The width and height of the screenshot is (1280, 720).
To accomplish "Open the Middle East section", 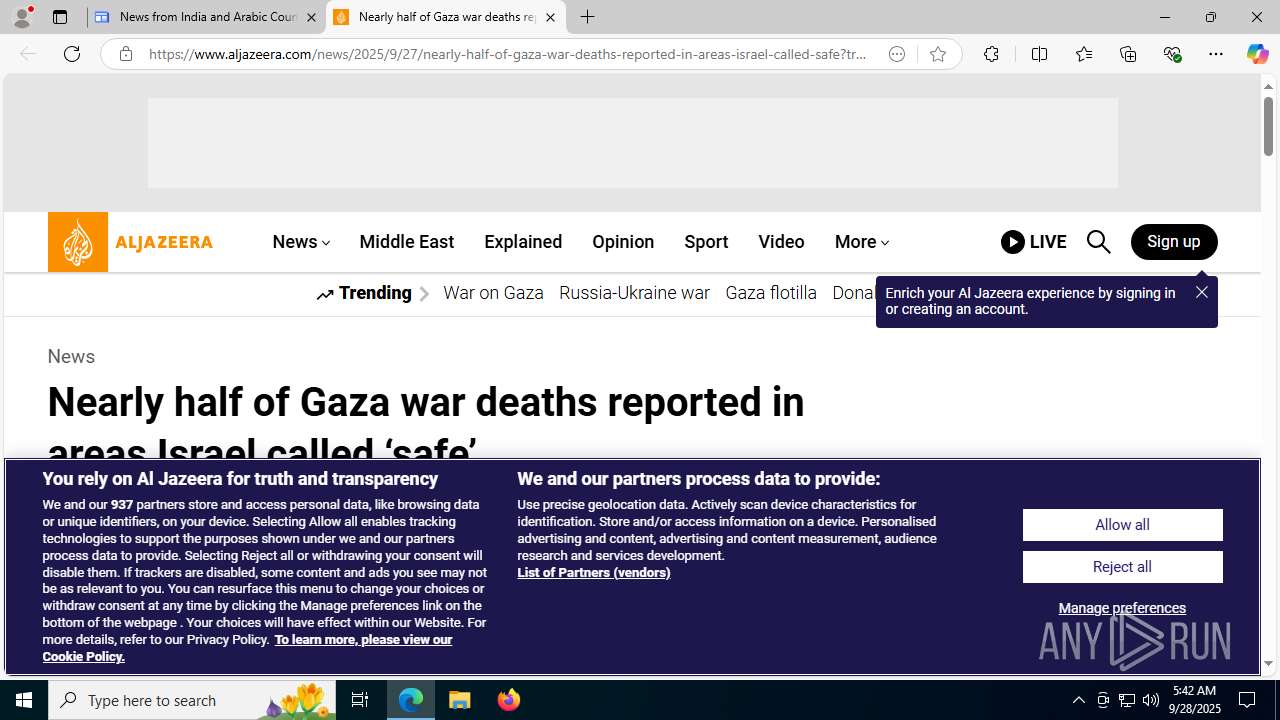I will point(406,242).
